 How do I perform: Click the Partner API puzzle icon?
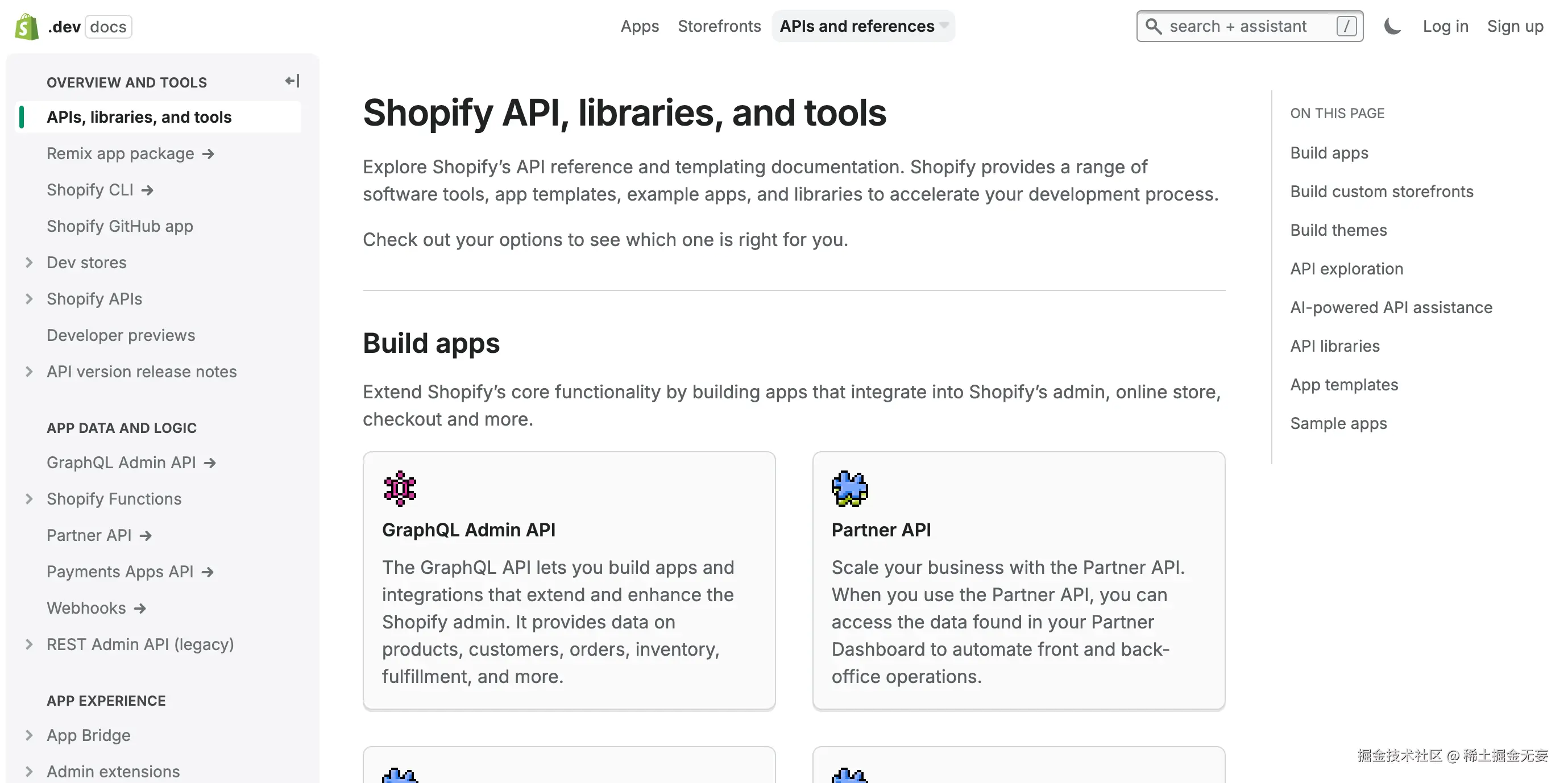849,488
